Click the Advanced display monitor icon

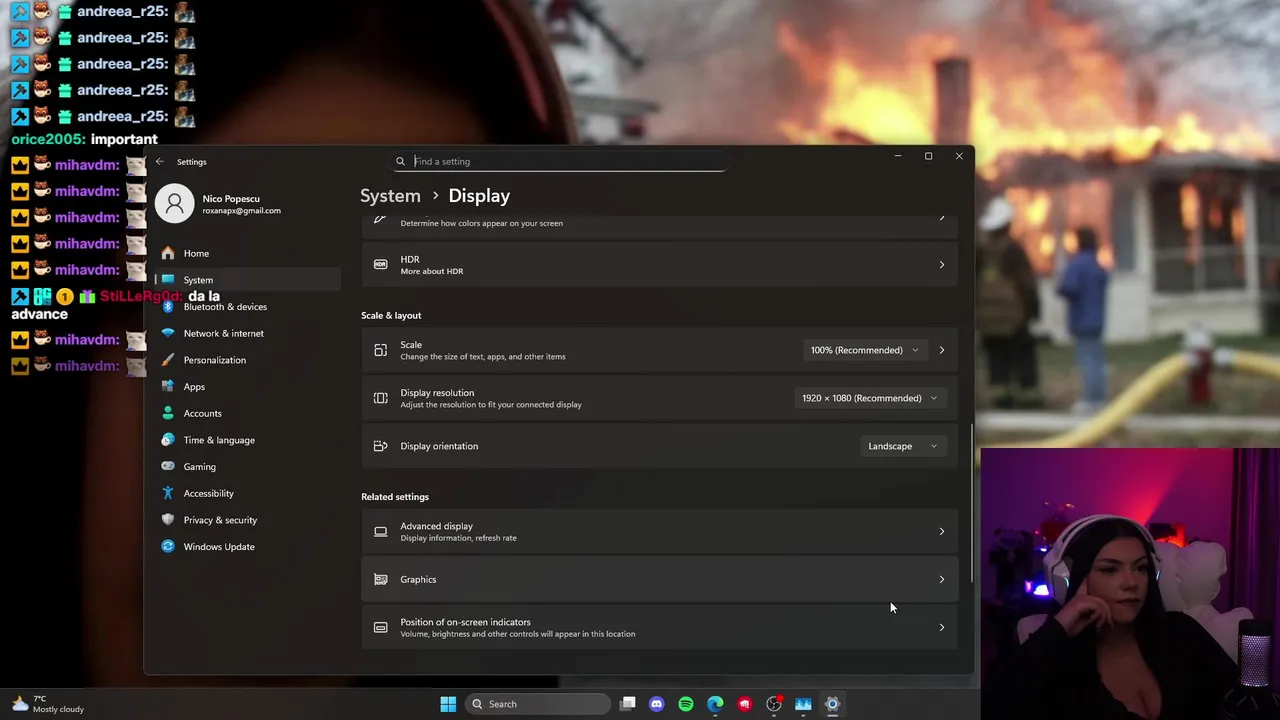(380, 532)
